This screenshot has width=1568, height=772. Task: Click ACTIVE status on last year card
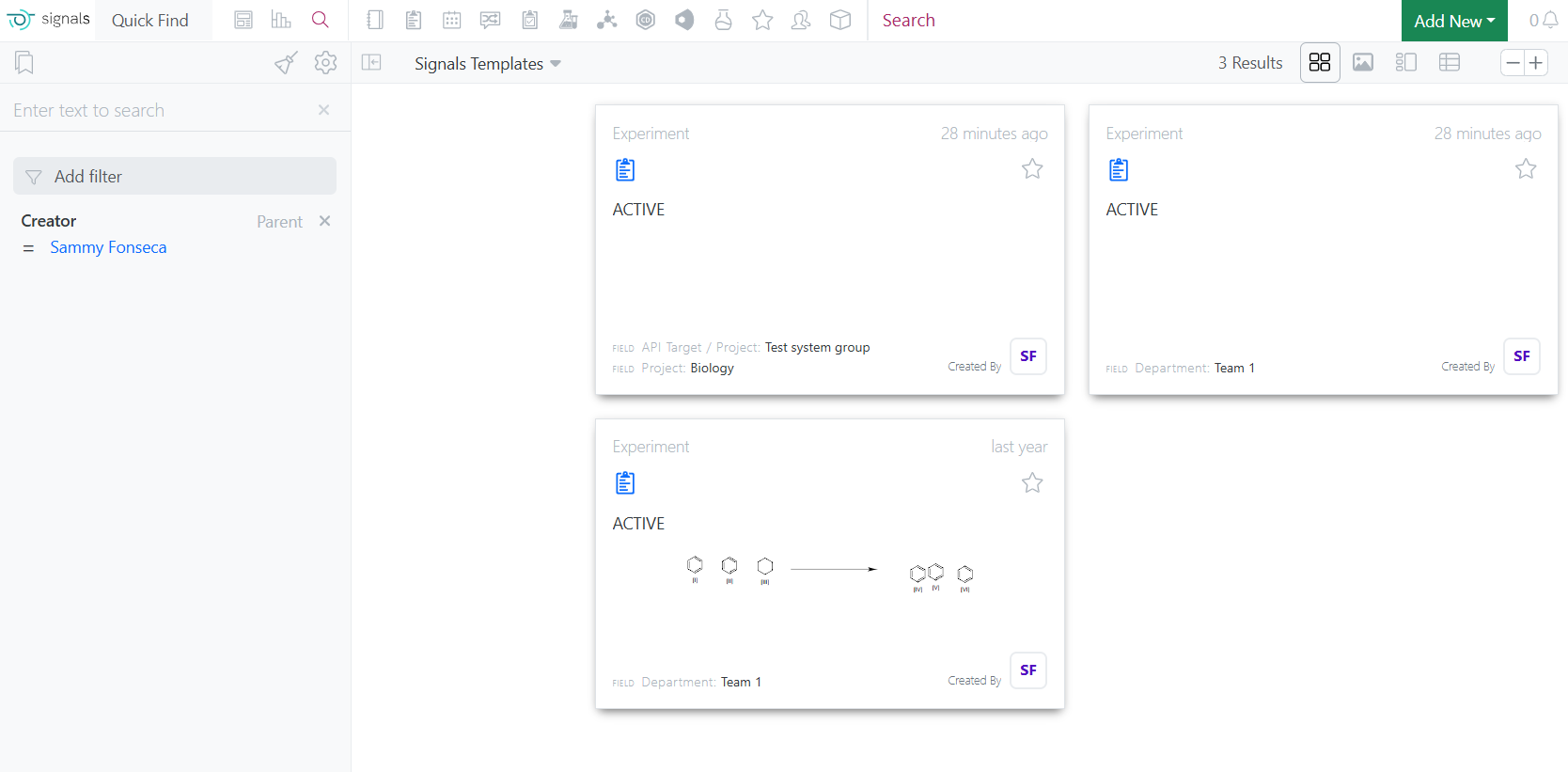click(x=638, y=524)
